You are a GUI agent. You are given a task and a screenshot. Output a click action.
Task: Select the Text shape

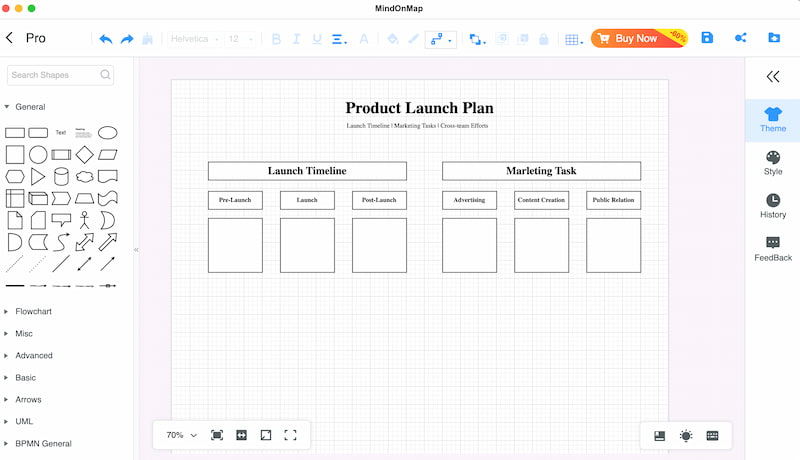tap(61, 133)
